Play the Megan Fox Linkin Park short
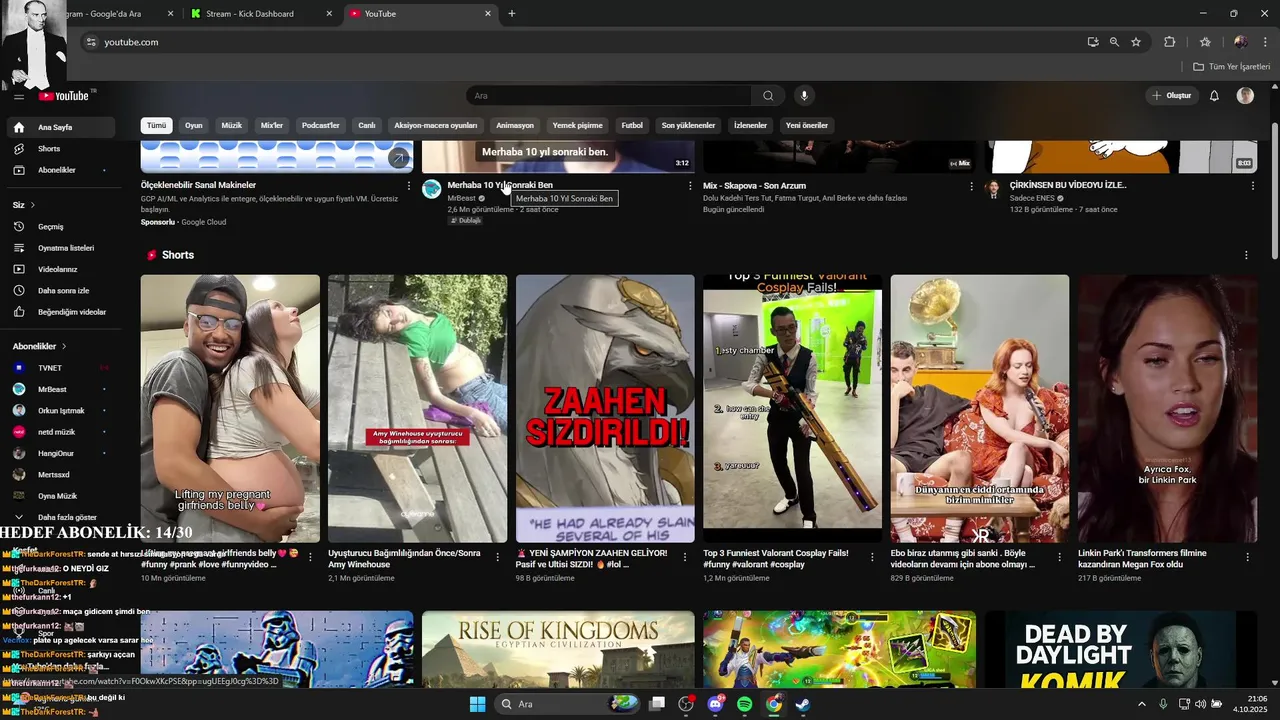 pyautogui.click(x=1167, y=408)
